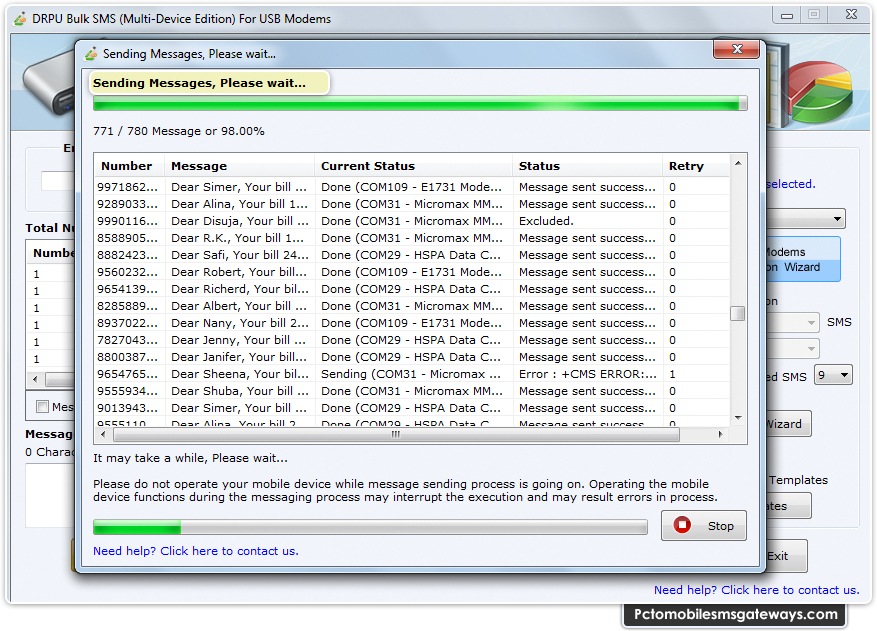The height and width of the screenshot is (631, 877).
Task: Select row 'Dear Janifer, Your bill...'
Action: (x=412, y=357)
